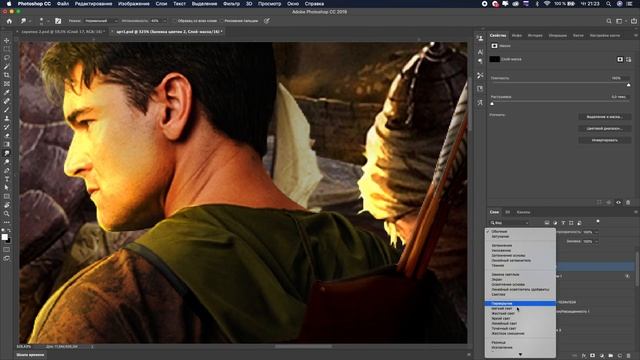Select the Smudge tool in the toolbar
Screen dimensions: 640x360
tap(7, 153)
